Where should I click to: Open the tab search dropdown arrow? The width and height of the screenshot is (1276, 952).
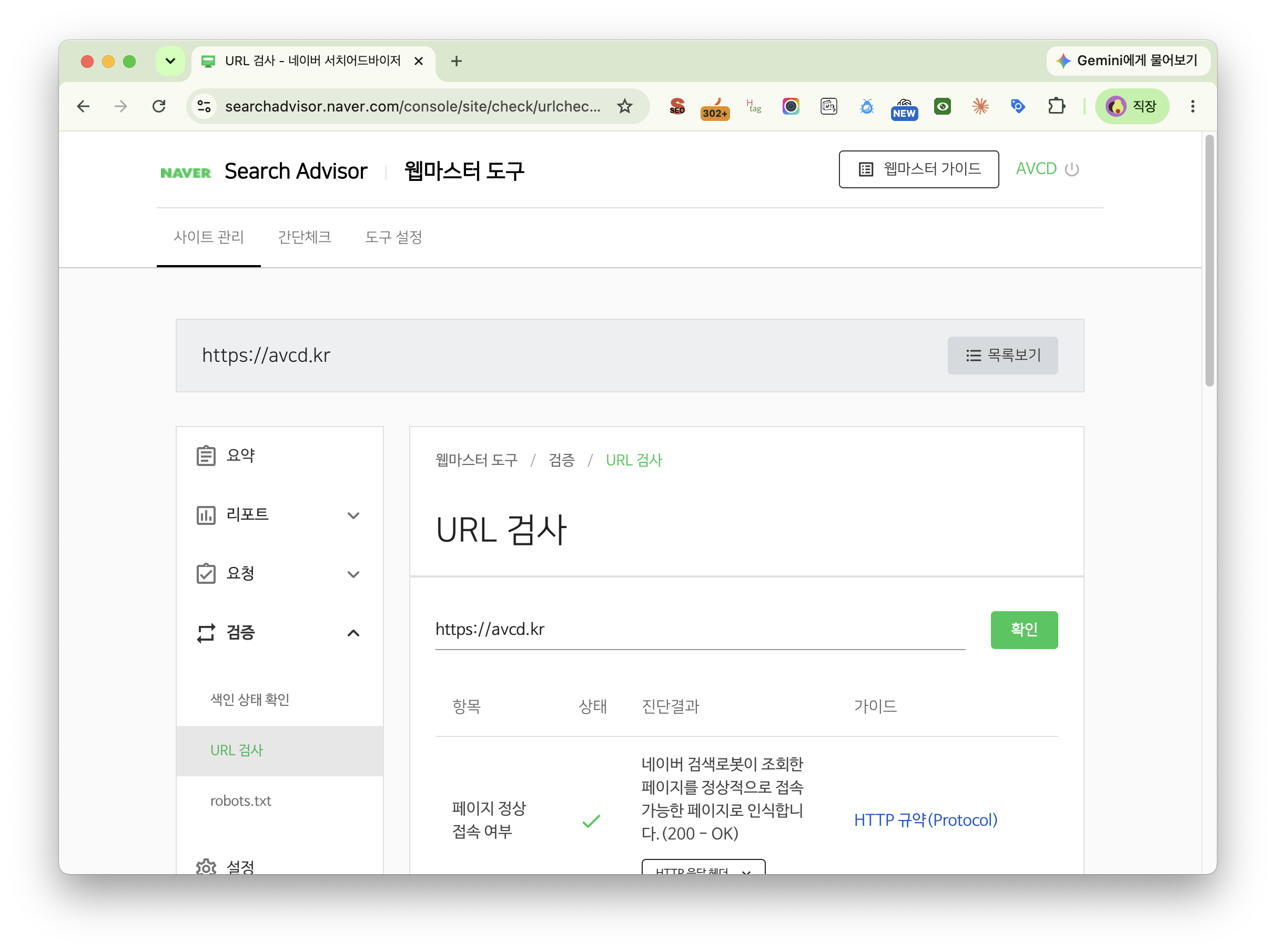tap(170, 61)
